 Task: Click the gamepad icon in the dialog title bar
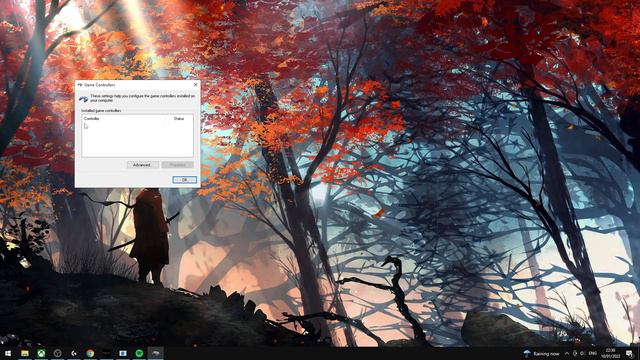point(80,85)
